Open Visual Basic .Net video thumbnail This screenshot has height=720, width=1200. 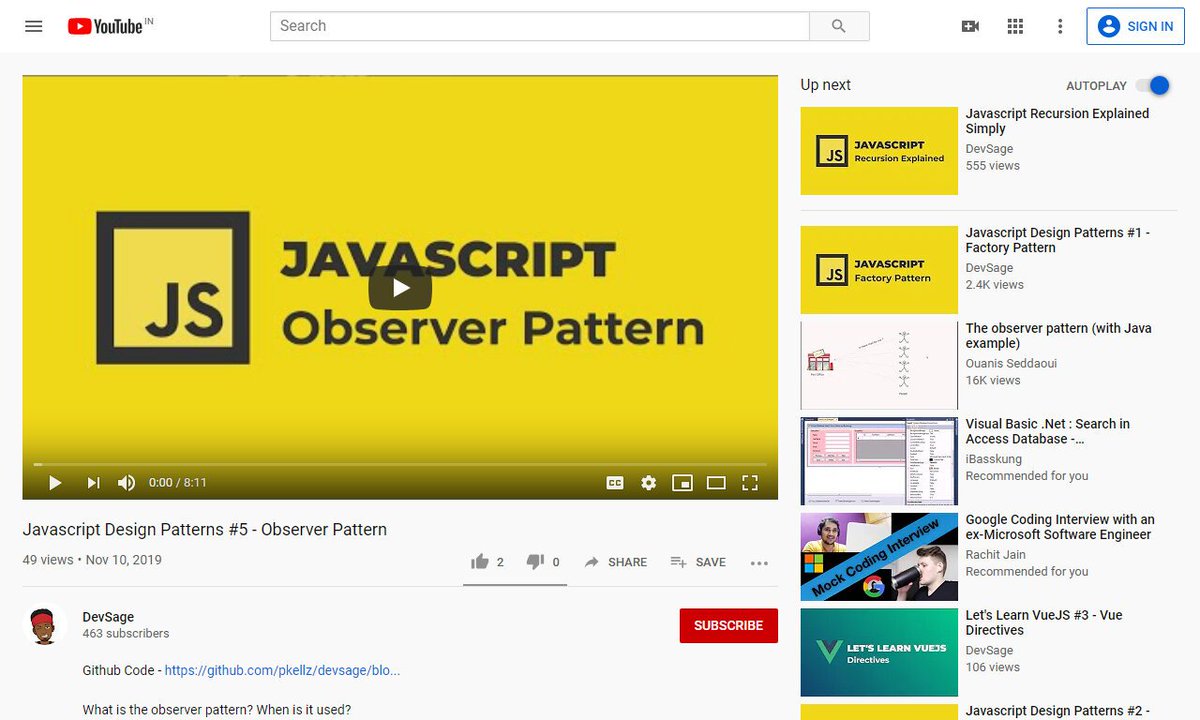[x=879, y=461]
